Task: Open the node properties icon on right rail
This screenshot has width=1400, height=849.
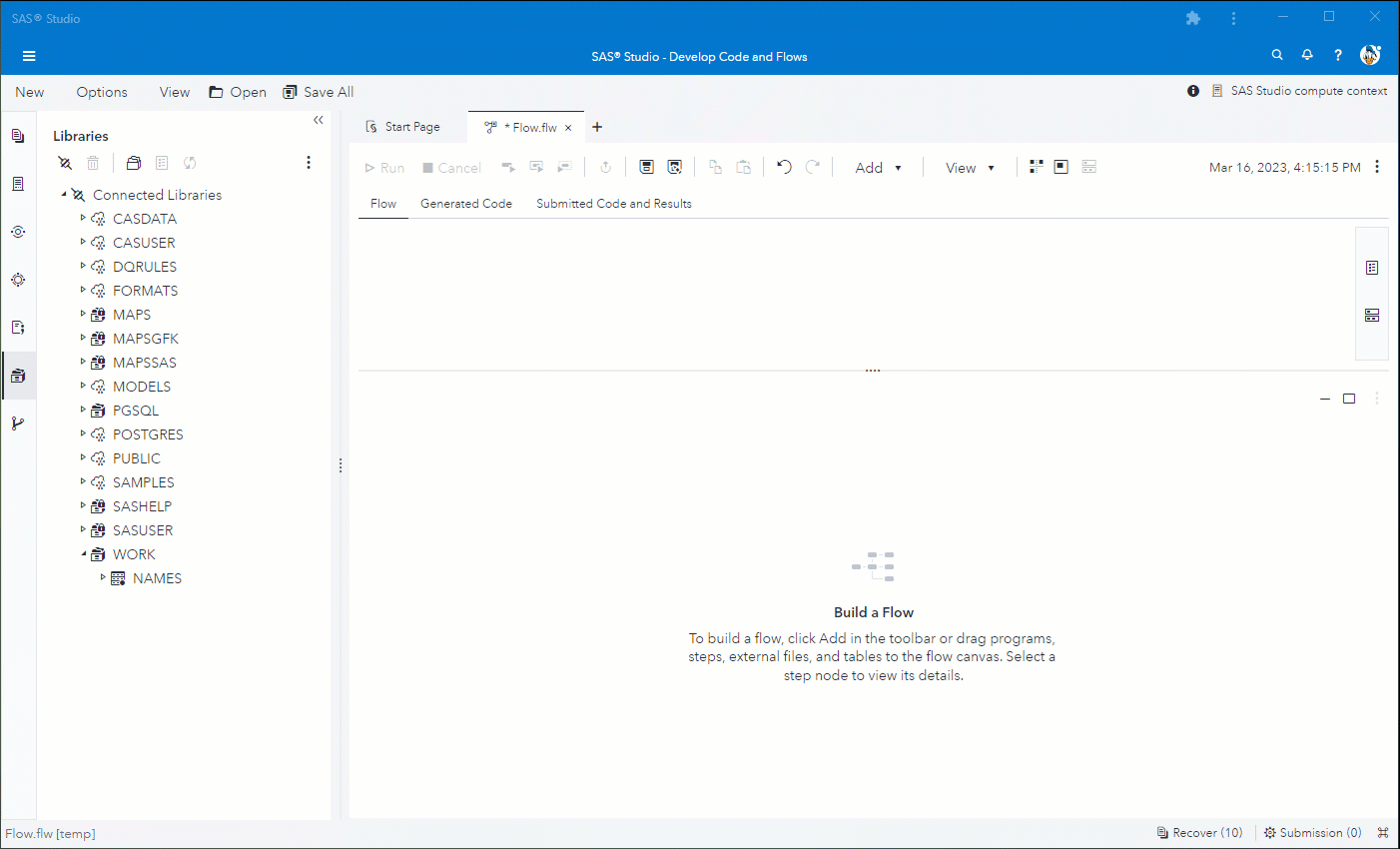Action: tap(1372, 268)
